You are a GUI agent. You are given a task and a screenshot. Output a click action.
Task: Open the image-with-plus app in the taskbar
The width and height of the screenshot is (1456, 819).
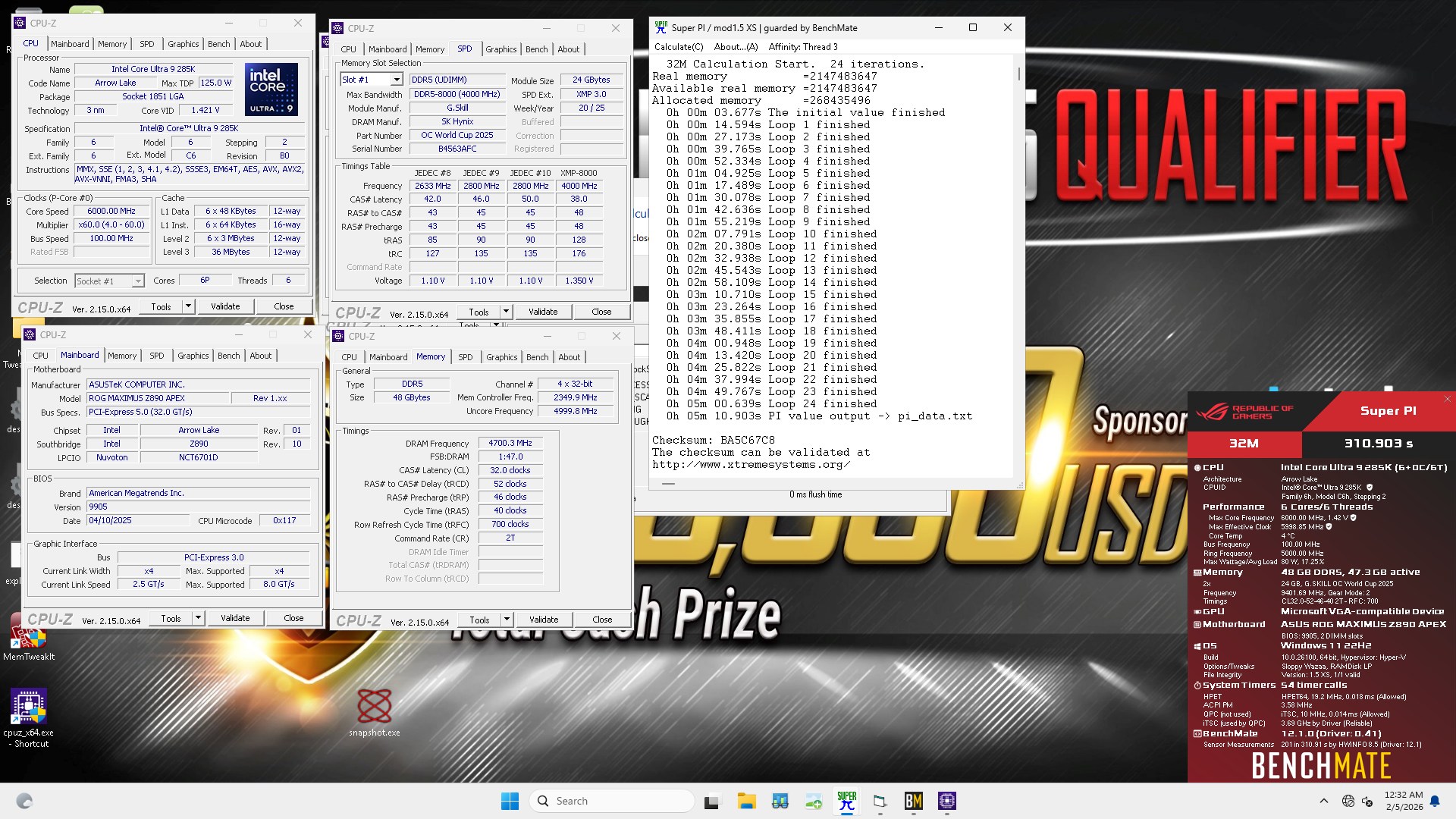pos(813,801)
